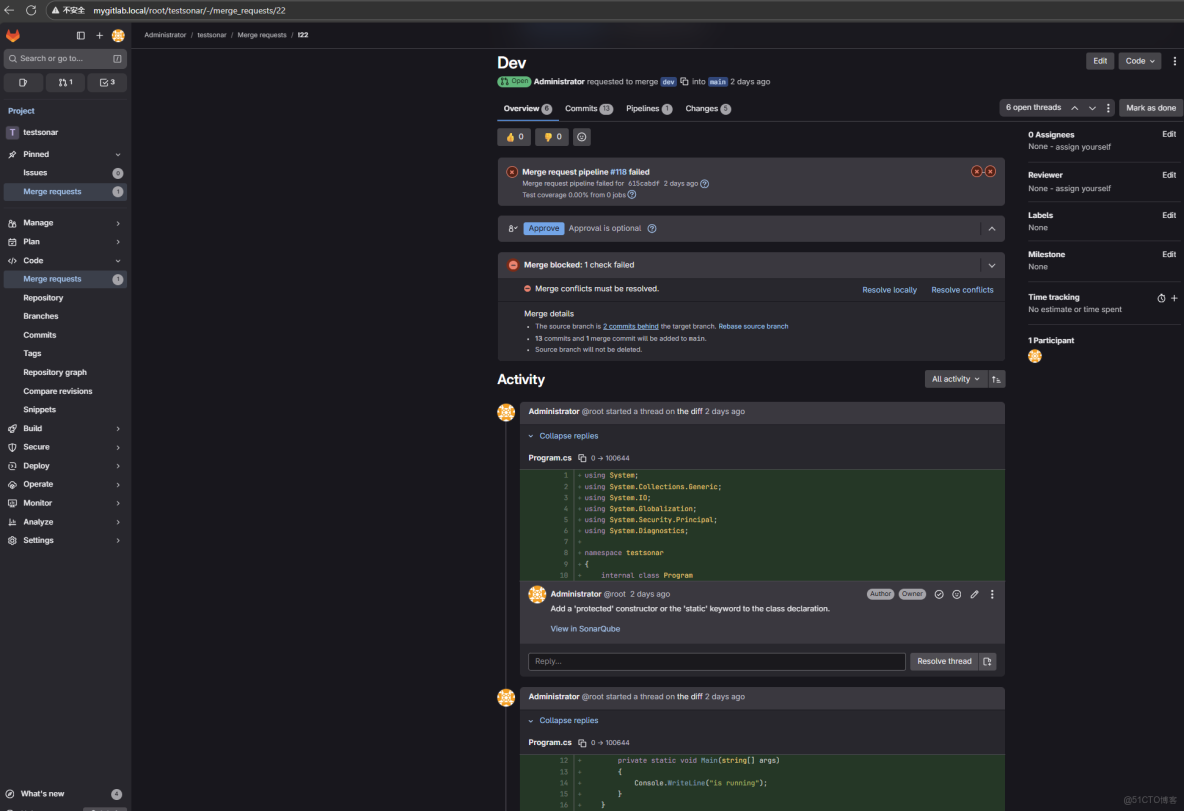Edit the comment using the pencil icon

974,594
